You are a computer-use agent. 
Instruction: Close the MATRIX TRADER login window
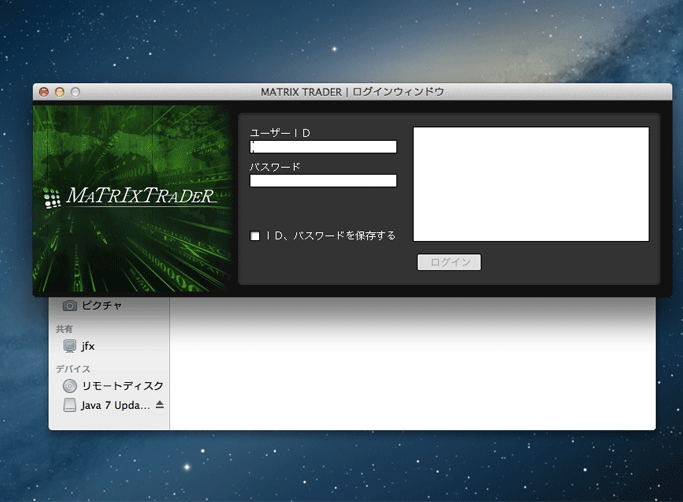[x=44, y=92]
